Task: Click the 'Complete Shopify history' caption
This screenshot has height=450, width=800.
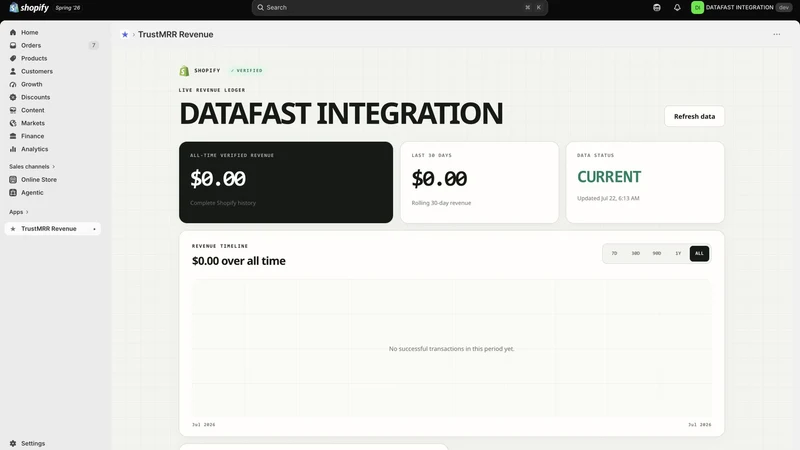Action: coord(223,203)
